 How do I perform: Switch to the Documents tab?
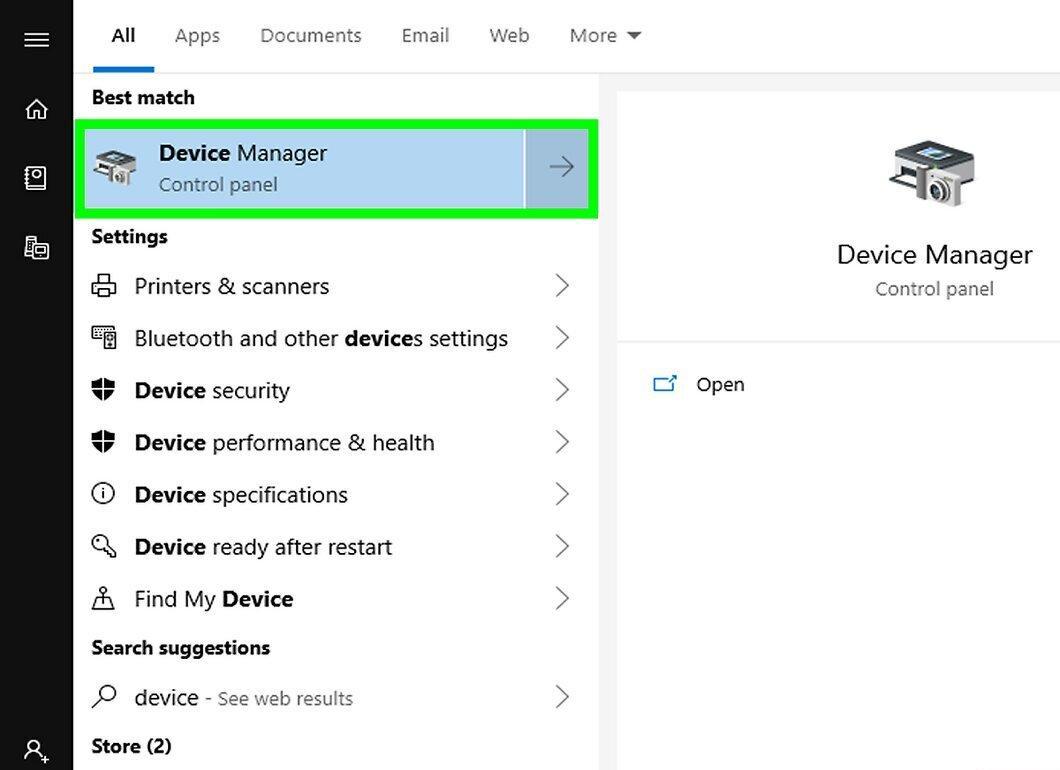click(x=311, y=35)
